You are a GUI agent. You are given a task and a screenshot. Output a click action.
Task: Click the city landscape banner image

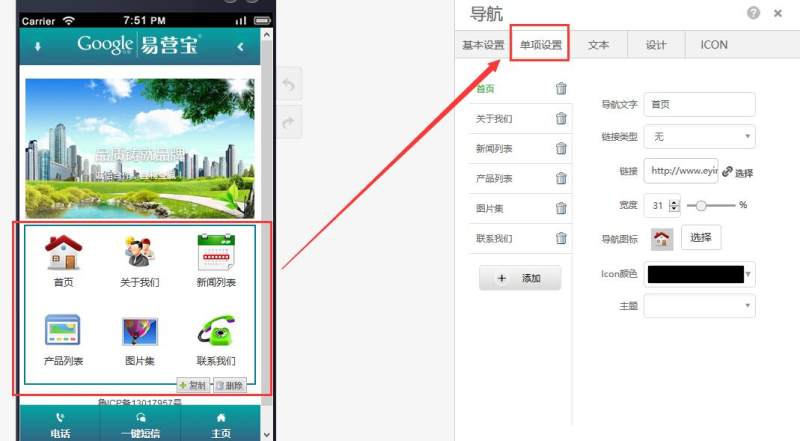(140, 148)
